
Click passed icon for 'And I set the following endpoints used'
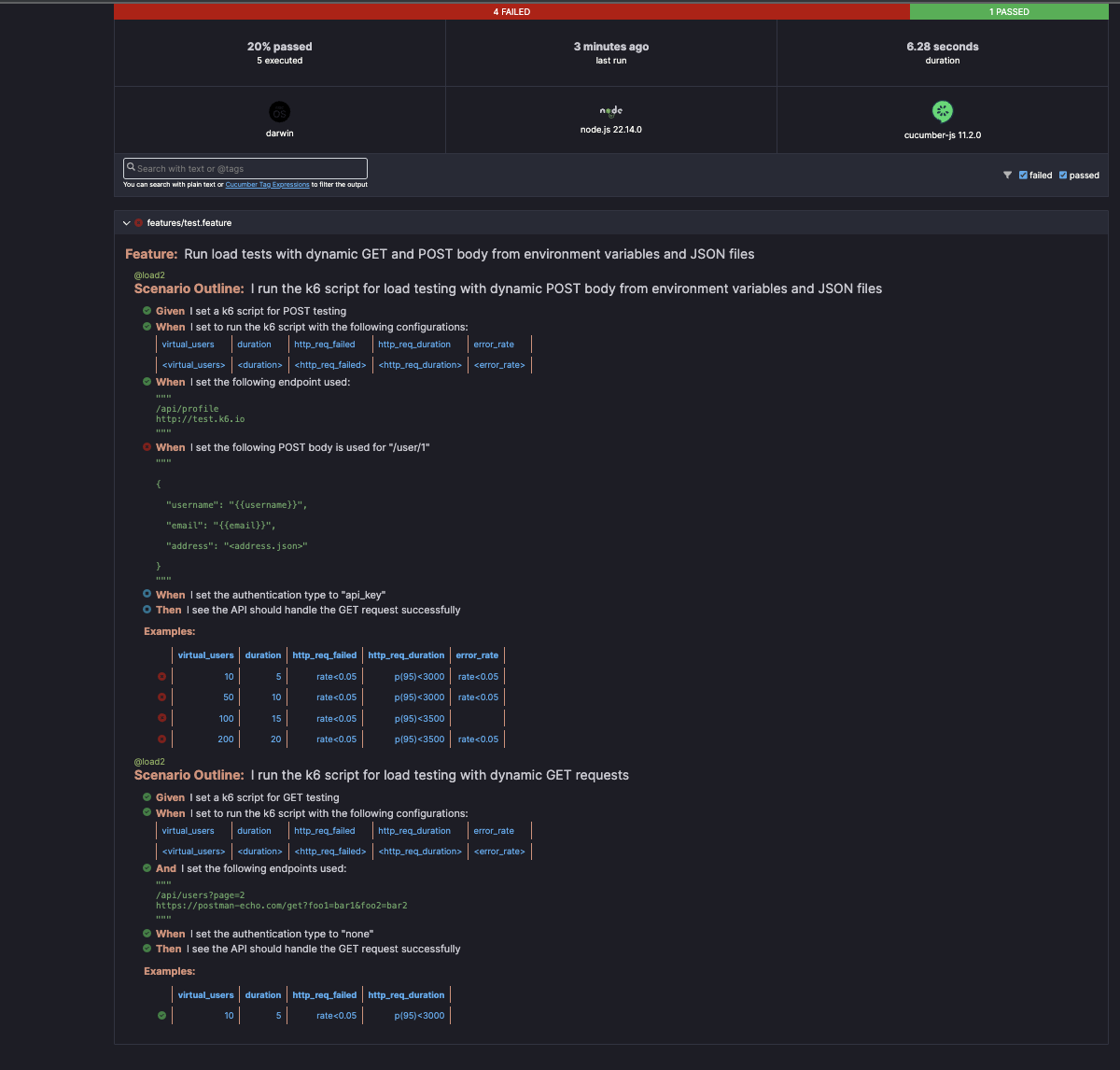coord(147,868)
